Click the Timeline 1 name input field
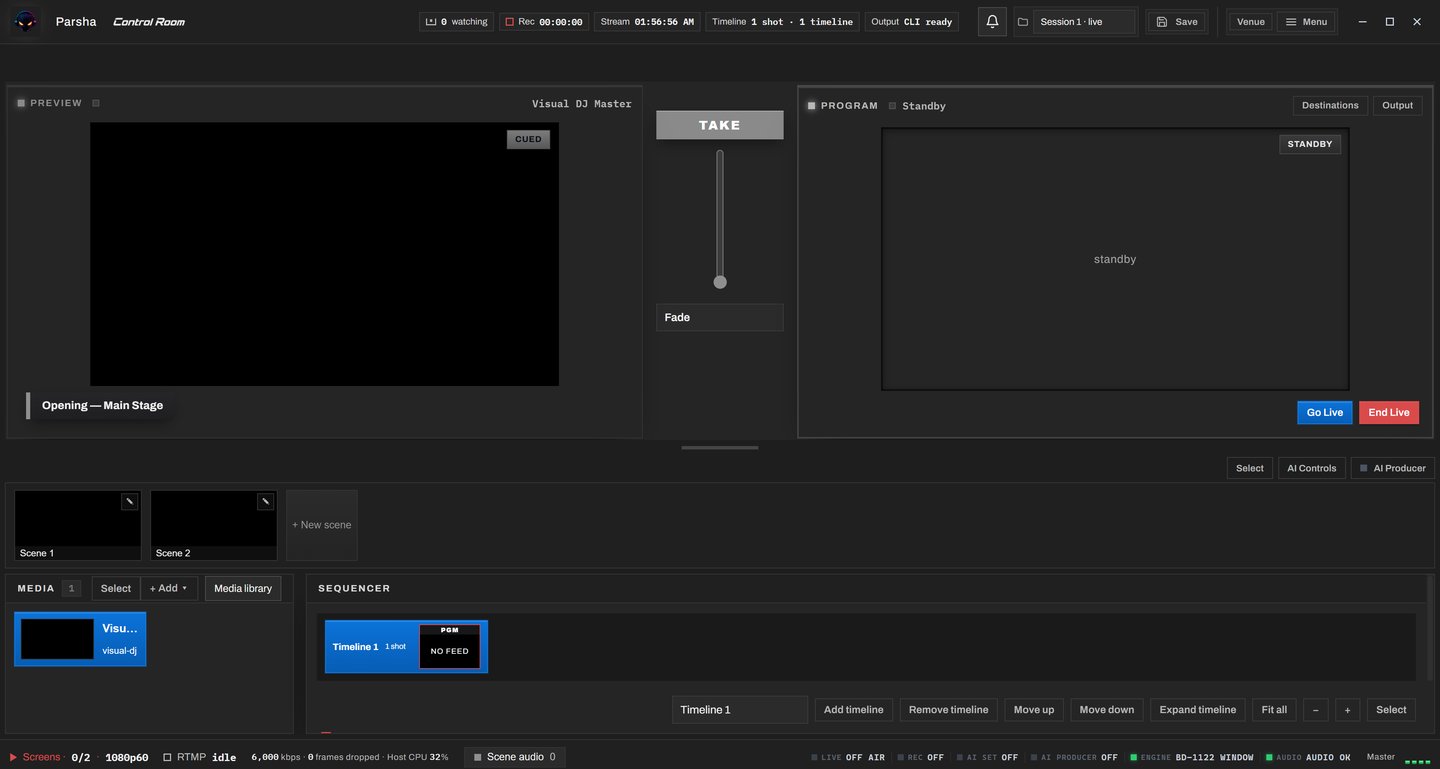The height and width of the screenshot is (769, 1440). point(740,710)
